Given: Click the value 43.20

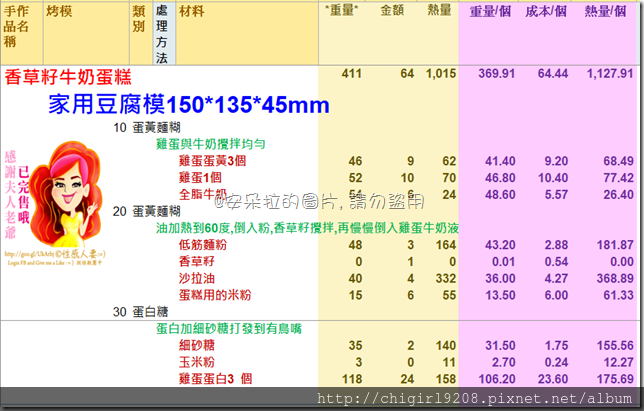Looking at the screenshot, I should coord(500,245).
